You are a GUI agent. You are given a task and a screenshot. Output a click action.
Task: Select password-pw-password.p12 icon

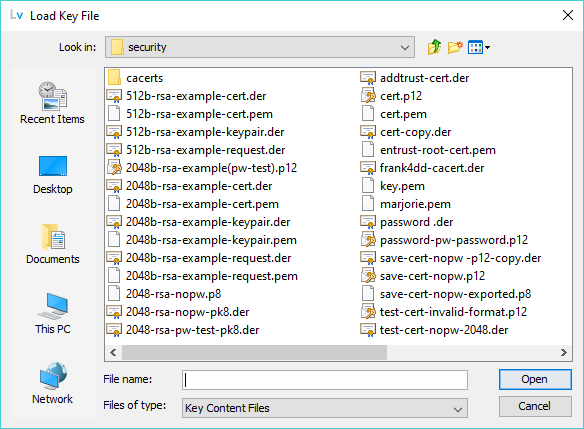368,240
